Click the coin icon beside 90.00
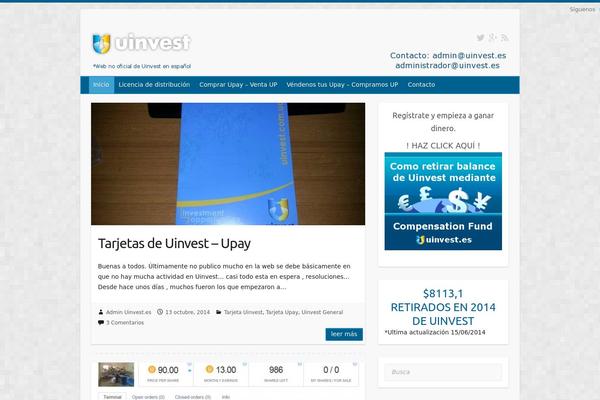Screen dimensions: 600x400 coord(152,369)
